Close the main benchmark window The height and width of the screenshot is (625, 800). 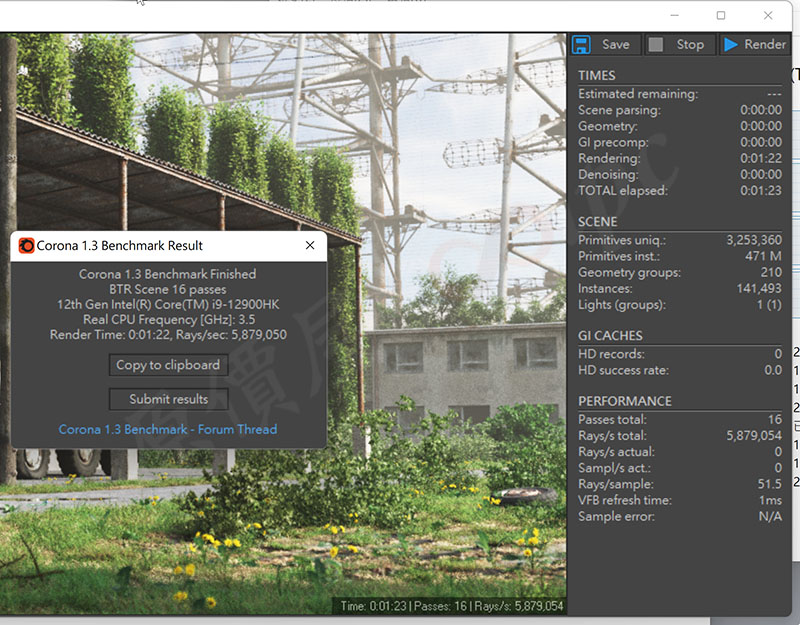coord(768,15)
